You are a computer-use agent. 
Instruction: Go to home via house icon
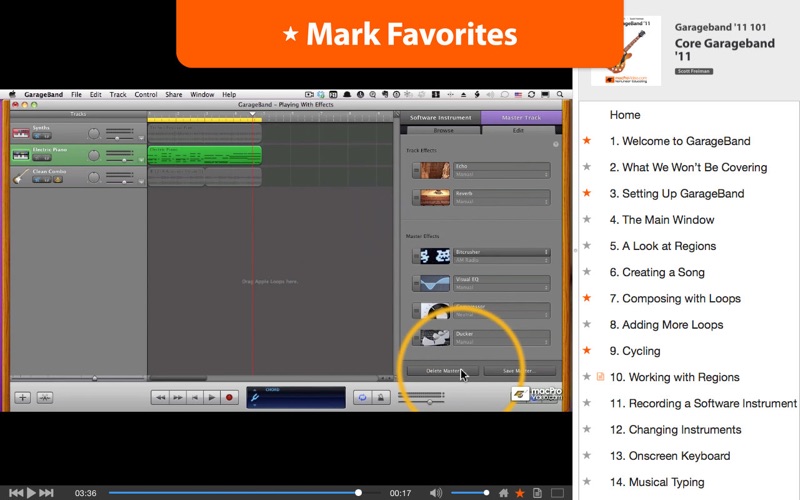pyautogui.click(x=504, y=493)
